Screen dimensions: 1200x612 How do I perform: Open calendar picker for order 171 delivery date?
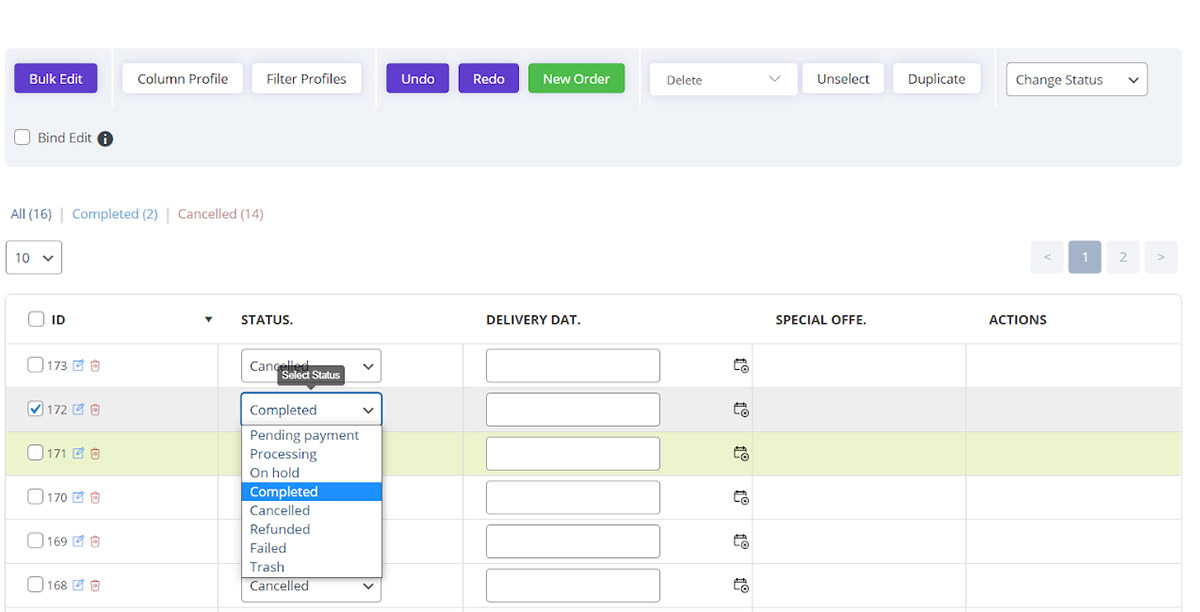[741, 454]
